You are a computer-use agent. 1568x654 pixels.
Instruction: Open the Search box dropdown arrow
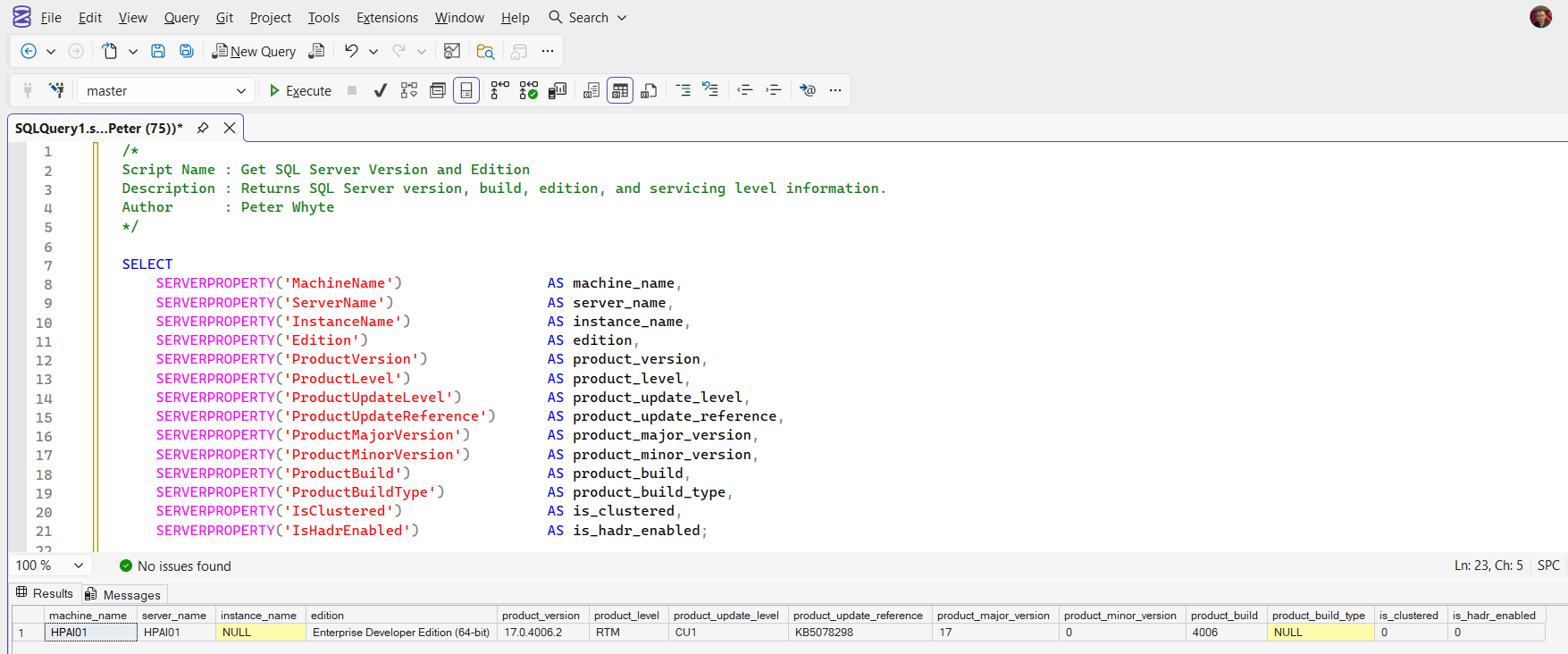click(622, 18)
